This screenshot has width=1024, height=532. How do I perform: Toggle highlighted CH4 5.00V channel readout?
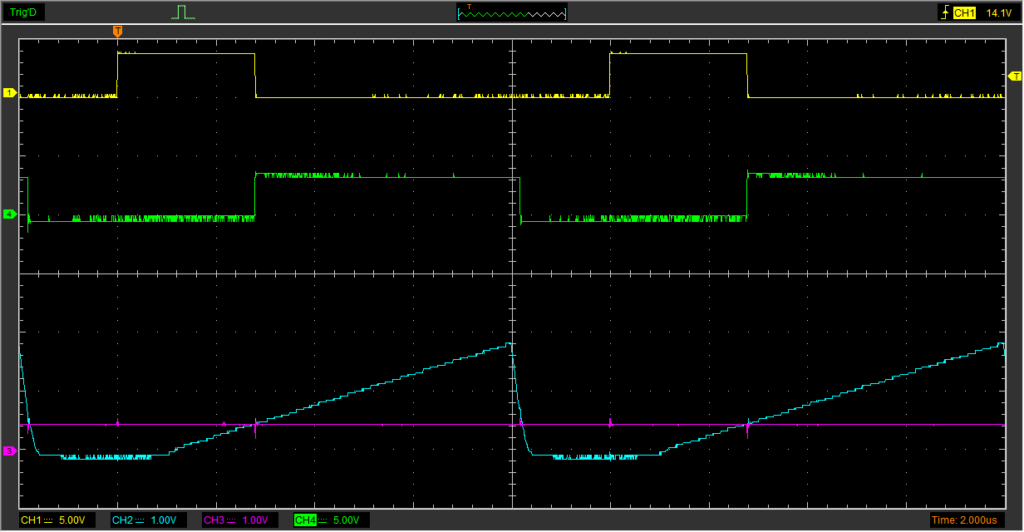(x=330, y=520)
